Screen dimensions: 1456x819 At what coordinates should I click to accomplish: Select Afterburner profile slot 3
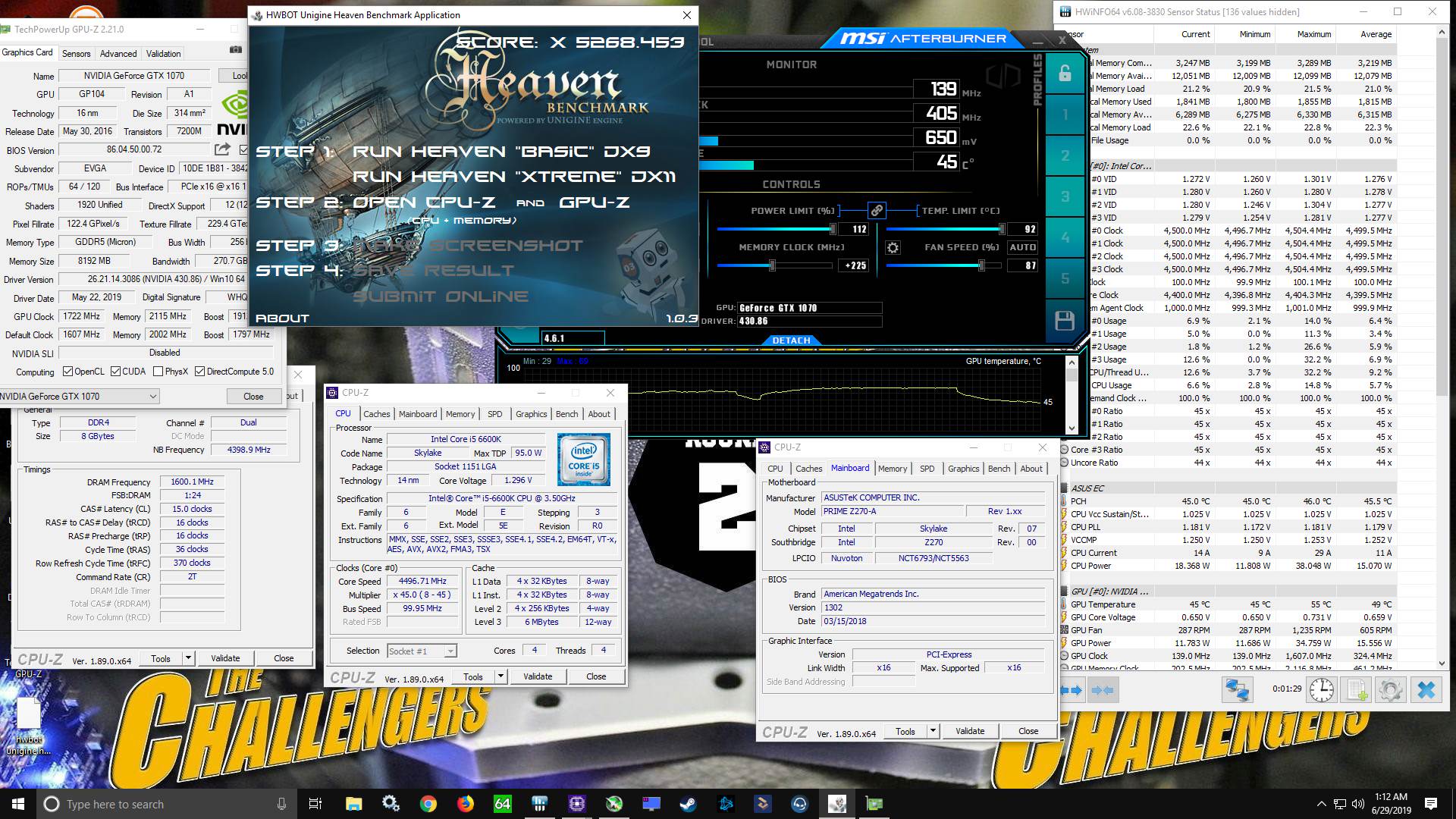[1065, 196]
